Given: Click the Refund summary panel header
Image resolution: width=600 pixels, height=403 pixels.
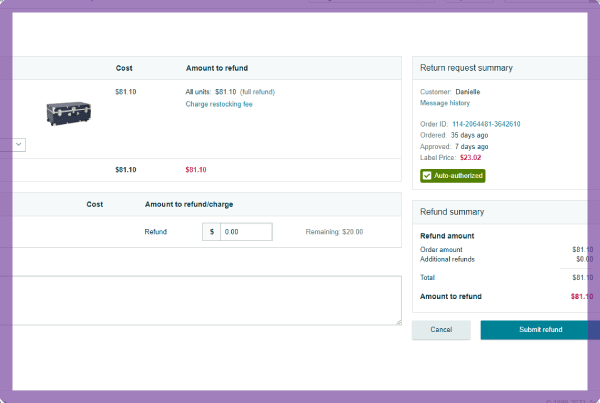Looking at the screenshot, I should (x=452, y=212).
